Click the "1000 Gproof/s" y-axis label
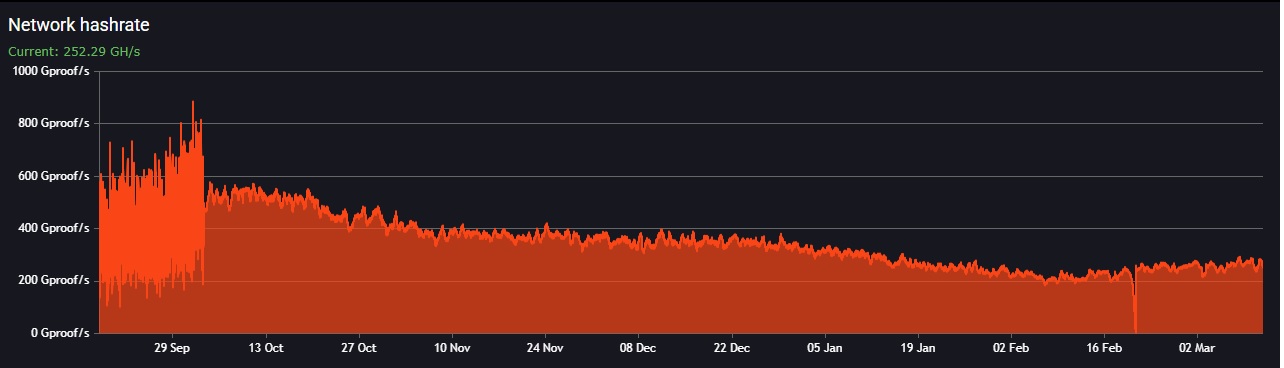The image size is (1284, 368). pyautogui.click(x=50, y=71)
